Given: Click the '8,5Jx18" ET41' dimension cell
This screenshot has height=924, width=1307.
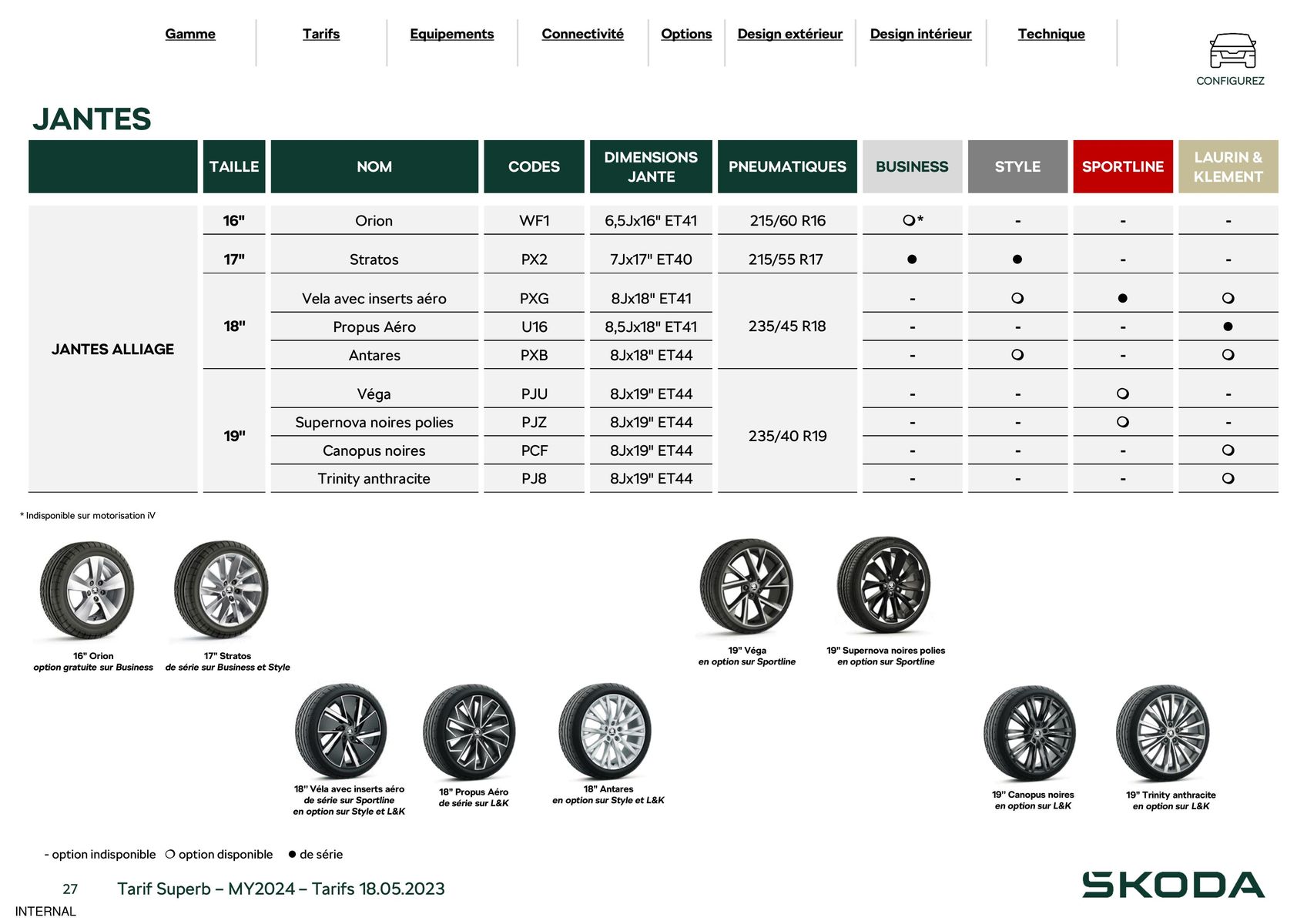Looking at the screenshot, I should (x=651, y=326).
